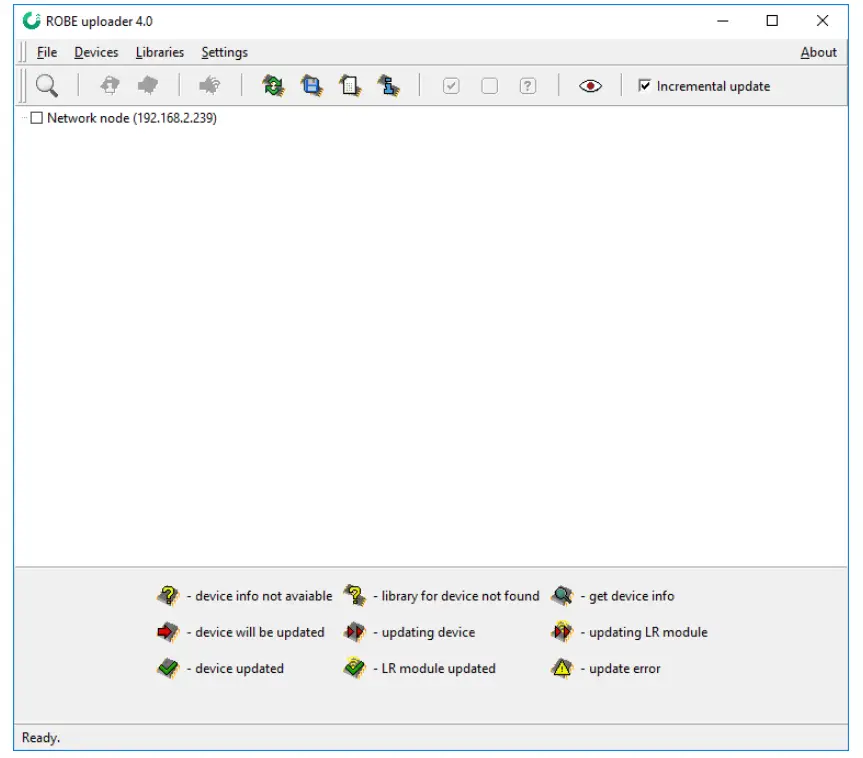Click the blue info chip icon
The image size is (863, 758).
389,86
